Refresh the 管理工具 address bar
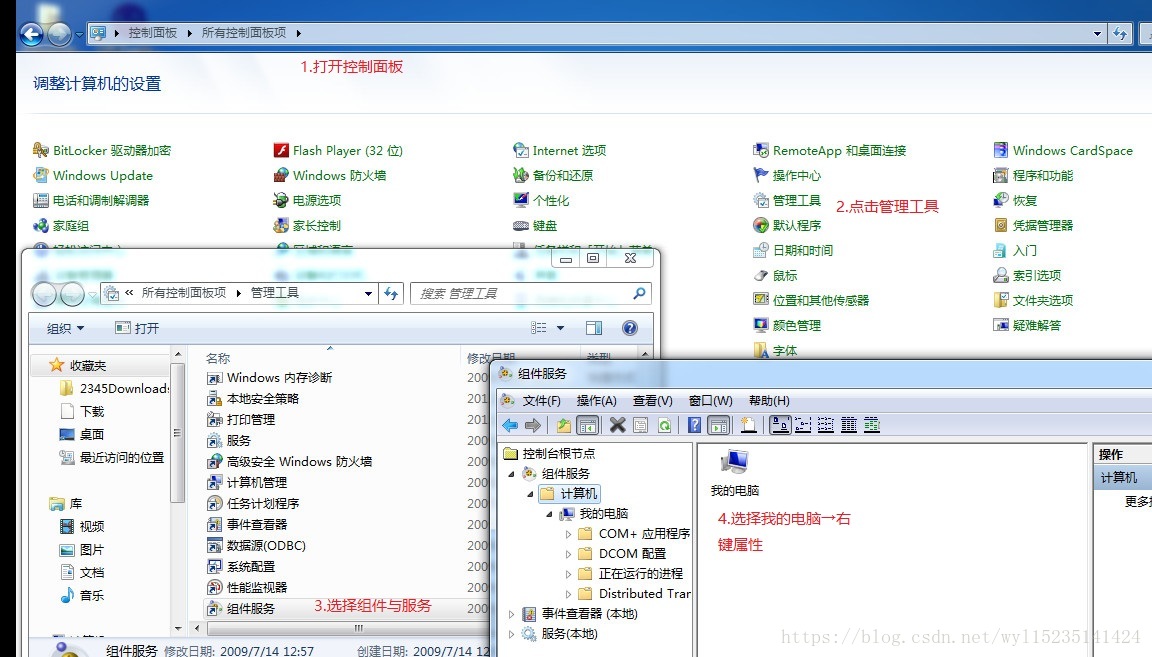This screenshot has height=657, width=1152. coord(391,293)
